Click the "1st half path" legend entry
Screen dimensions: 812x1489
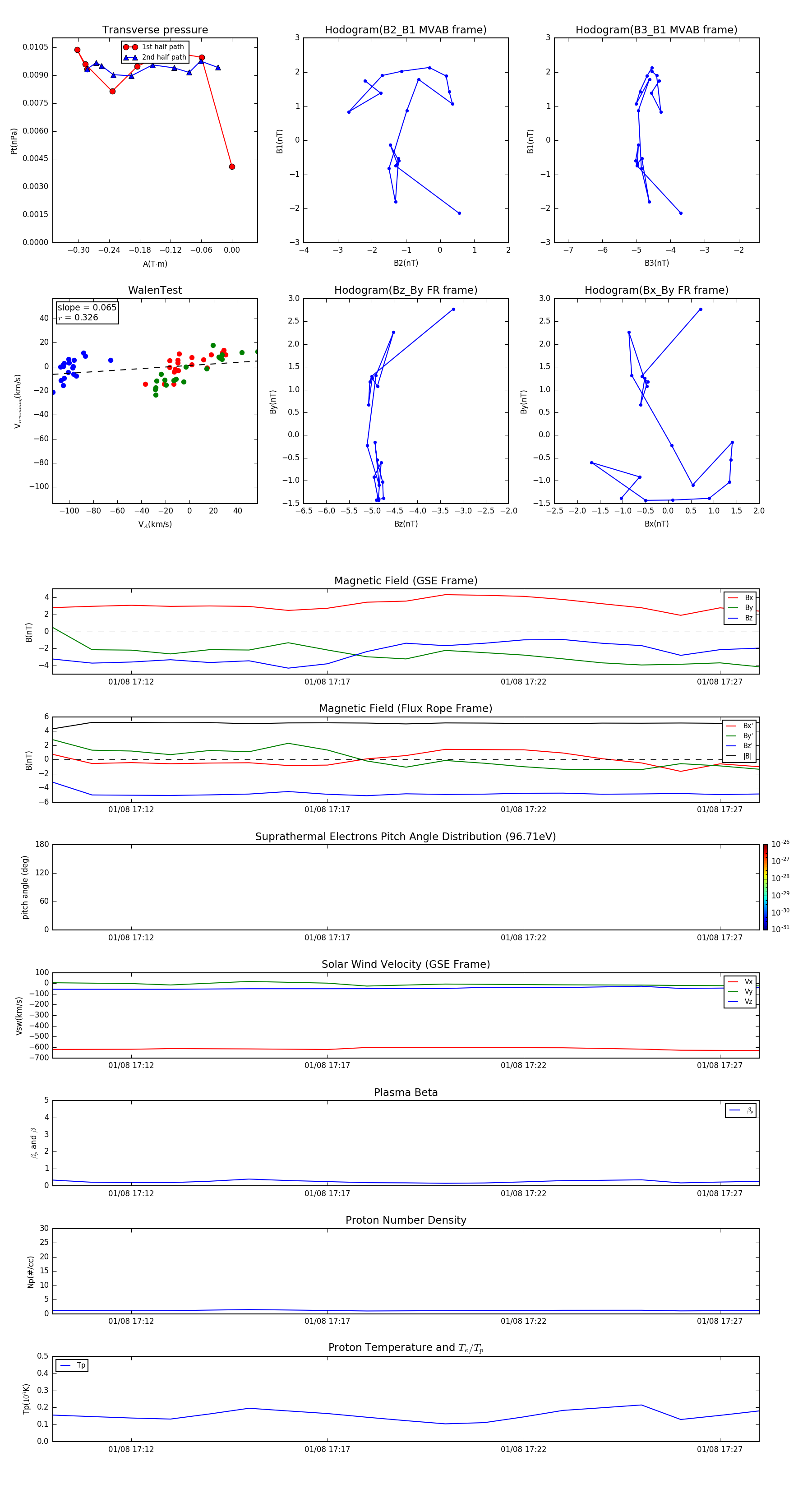click(154, 47)
